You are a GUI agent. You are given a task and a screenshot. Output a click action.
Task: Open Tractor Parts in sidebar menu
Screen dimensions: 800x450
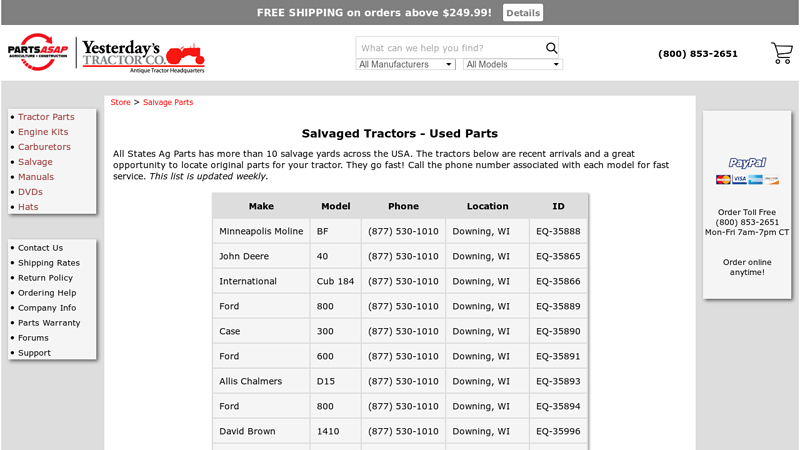point(46,117)
